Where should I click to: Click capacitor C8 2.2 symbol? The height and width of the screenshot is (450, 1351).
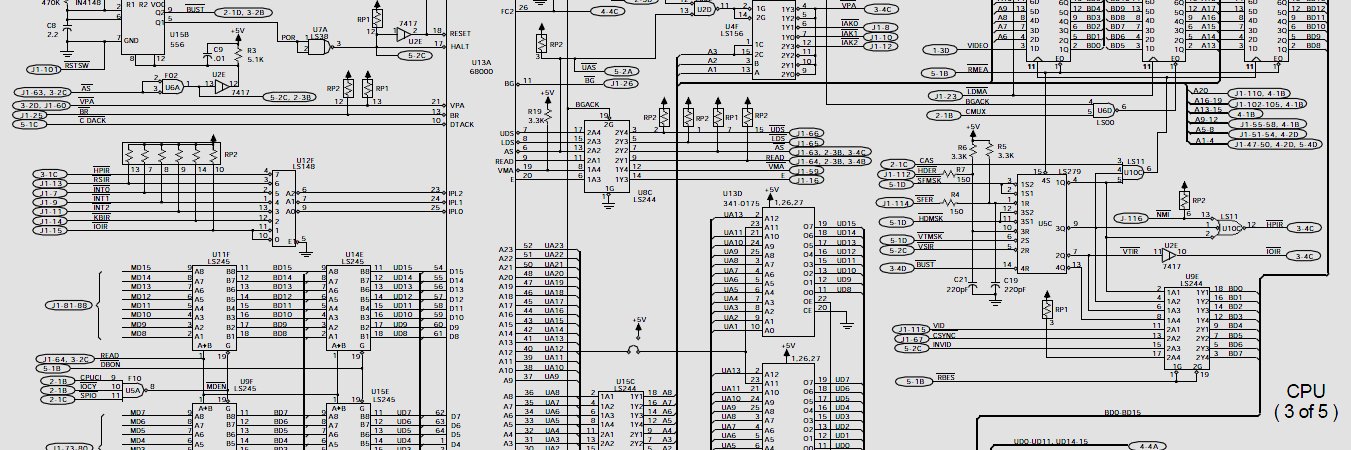[67, 30]
